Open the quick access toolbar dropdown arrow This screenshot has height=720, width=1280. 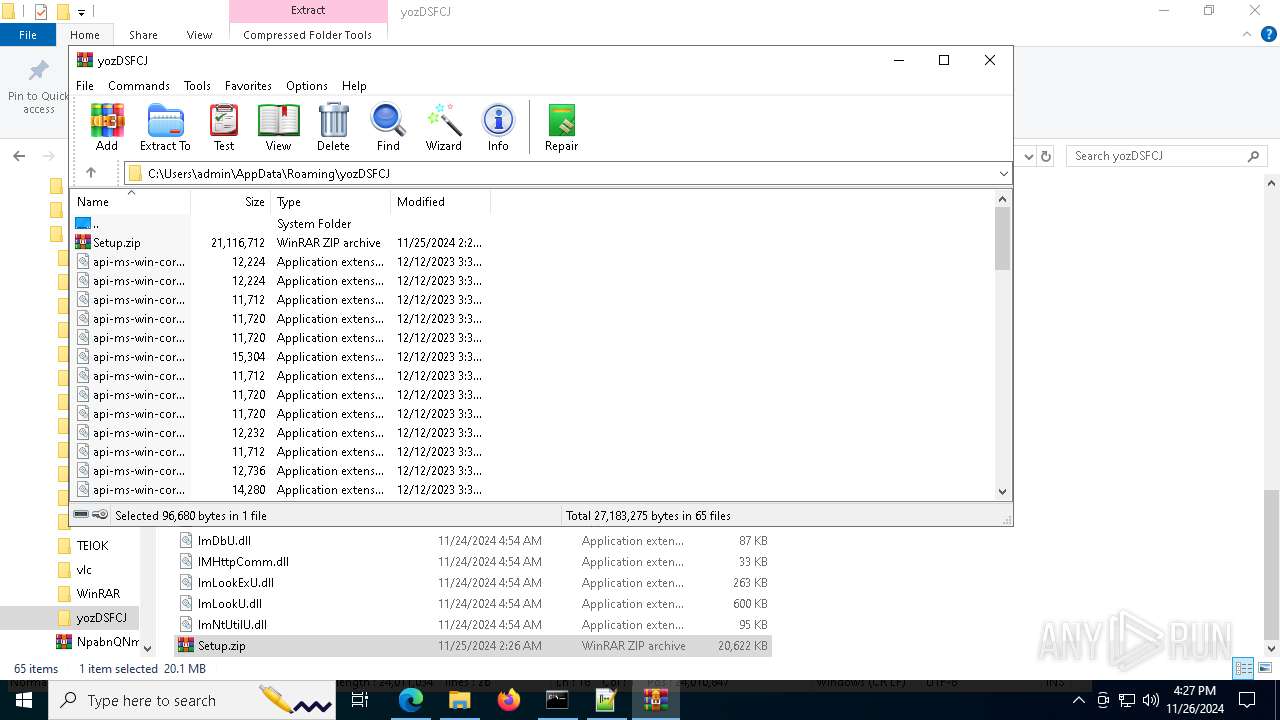coord(81,12)
